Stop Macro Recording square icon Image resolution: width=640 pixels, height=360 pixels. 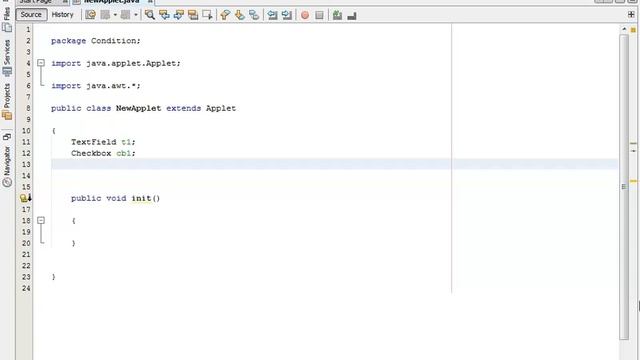[319, 15]
